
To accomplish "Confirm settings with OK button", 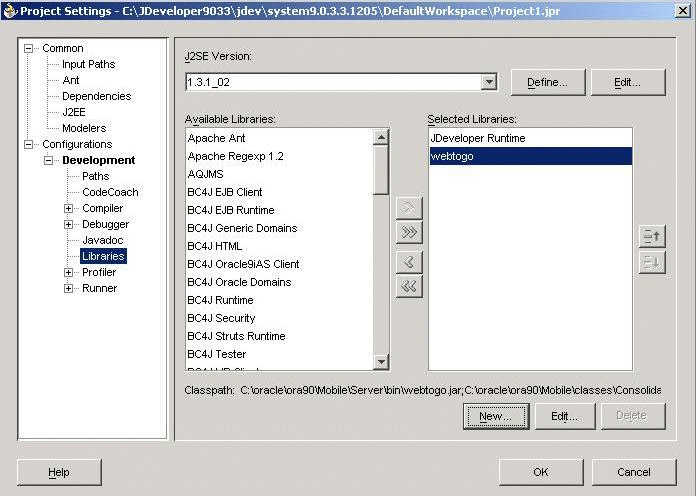I will point(541,472).
